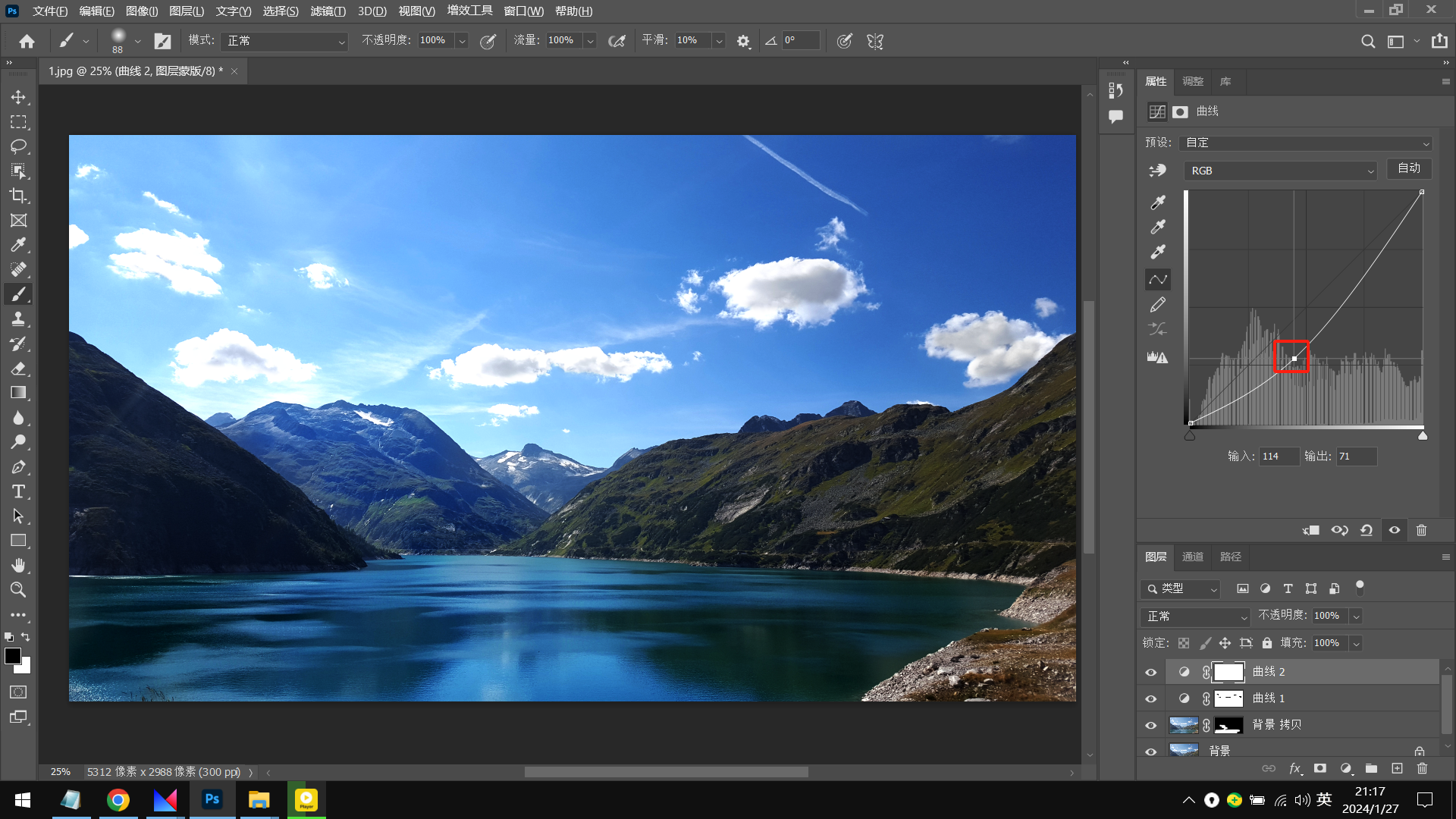The height and width of the screenshot is (819, 1456).
Task: Toggle pressure for opacity button
Action: (488, 41)
